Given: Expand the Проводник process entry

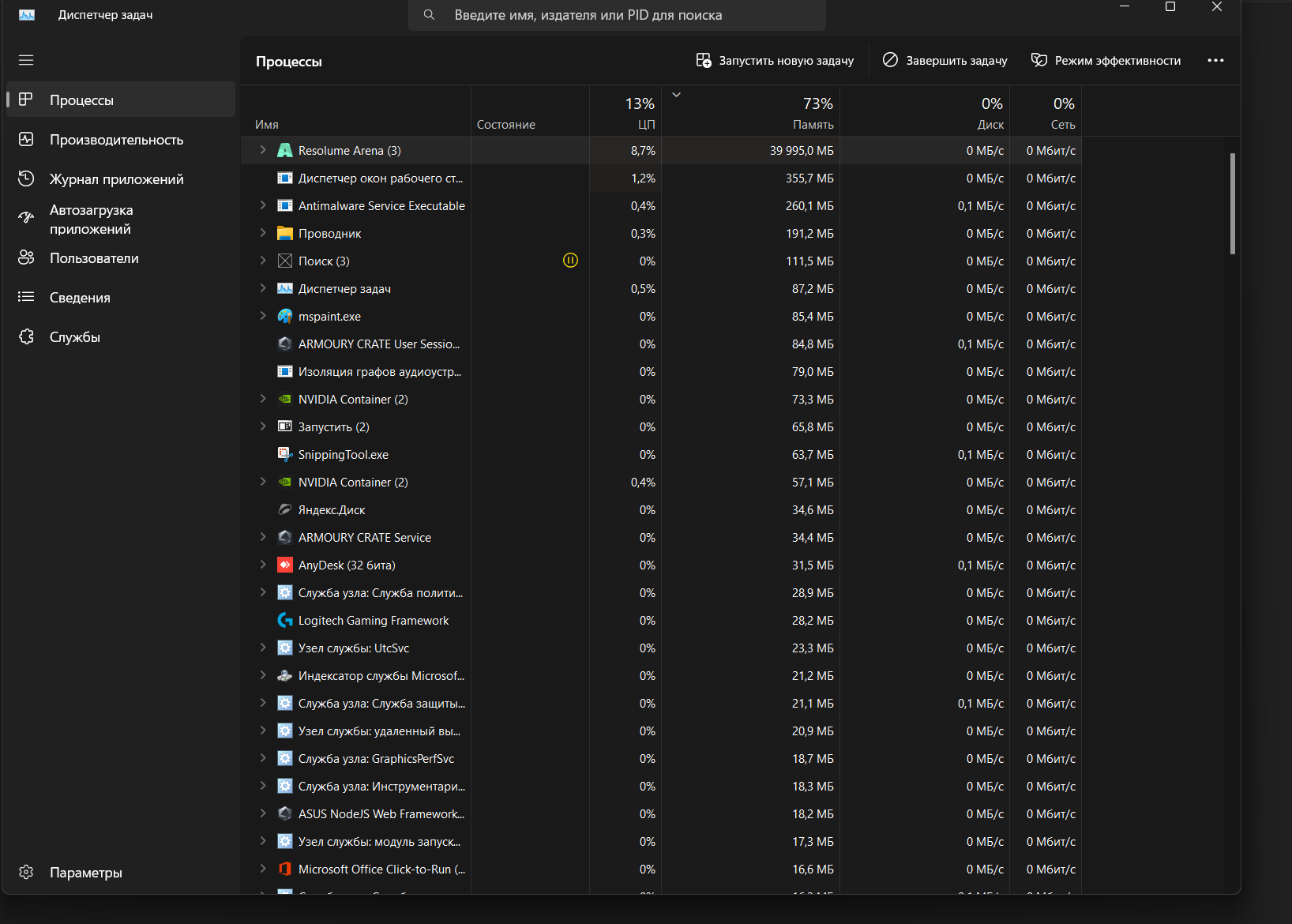Looking at the screenshot, I should (x=263, y=233).
